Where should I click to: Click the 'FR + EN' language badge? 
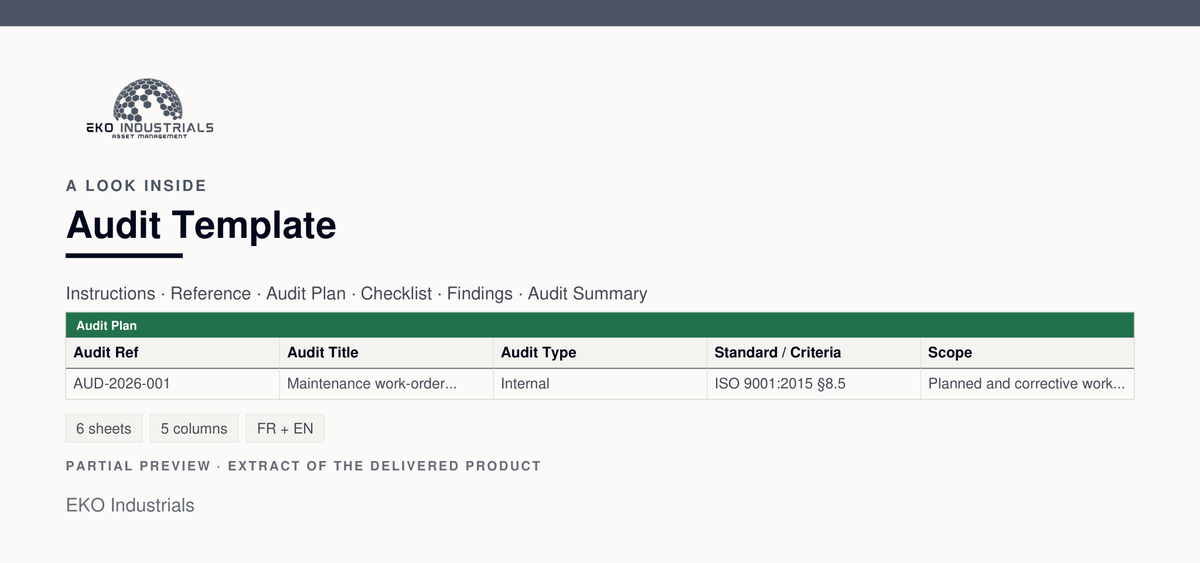coord(285,428)
